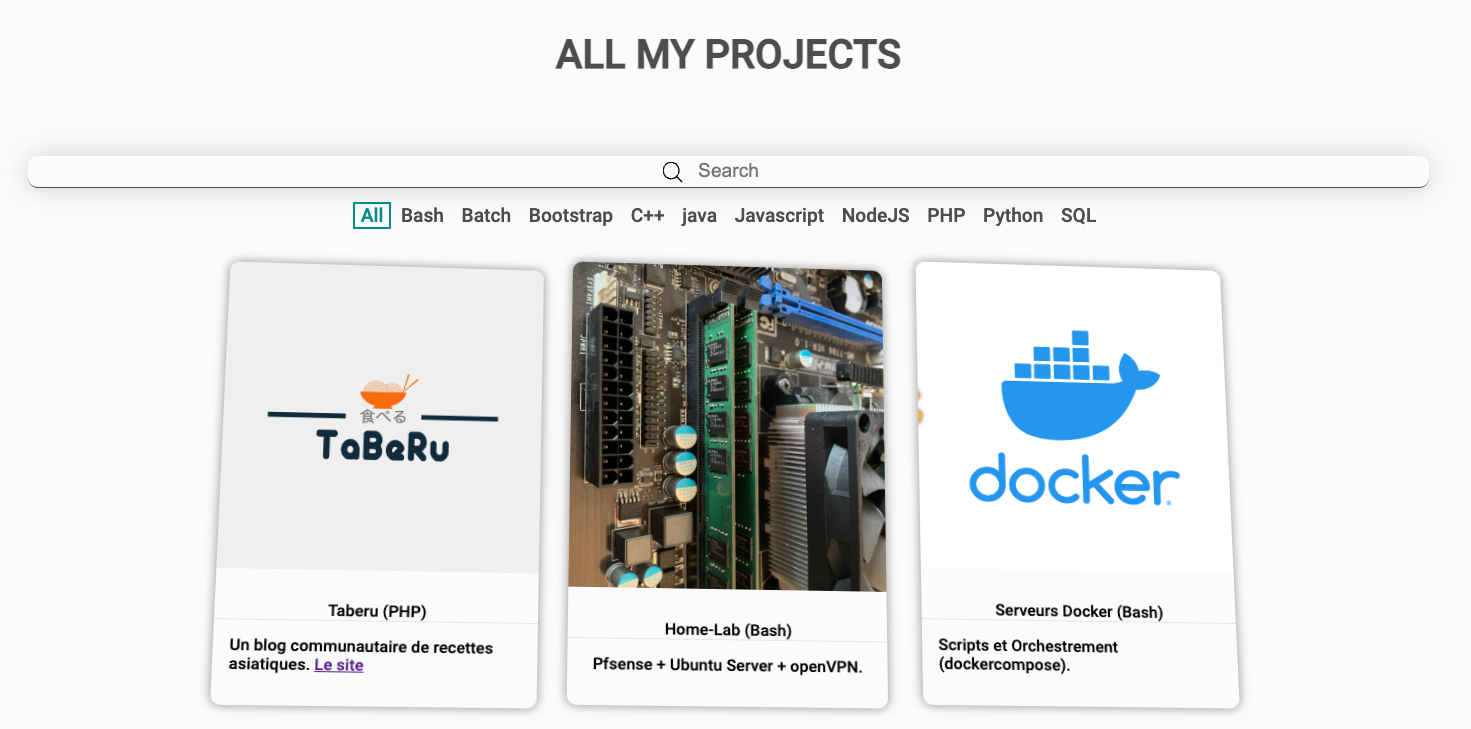Focus the Search input field
The width and height of the screenshot is (1471, 729).
(x=728, y=171)
